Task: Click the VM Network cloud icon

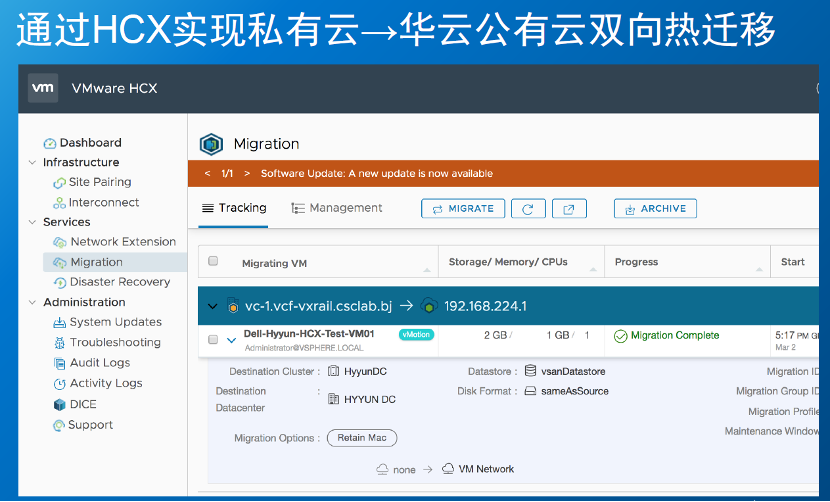Action: point(448,469)
